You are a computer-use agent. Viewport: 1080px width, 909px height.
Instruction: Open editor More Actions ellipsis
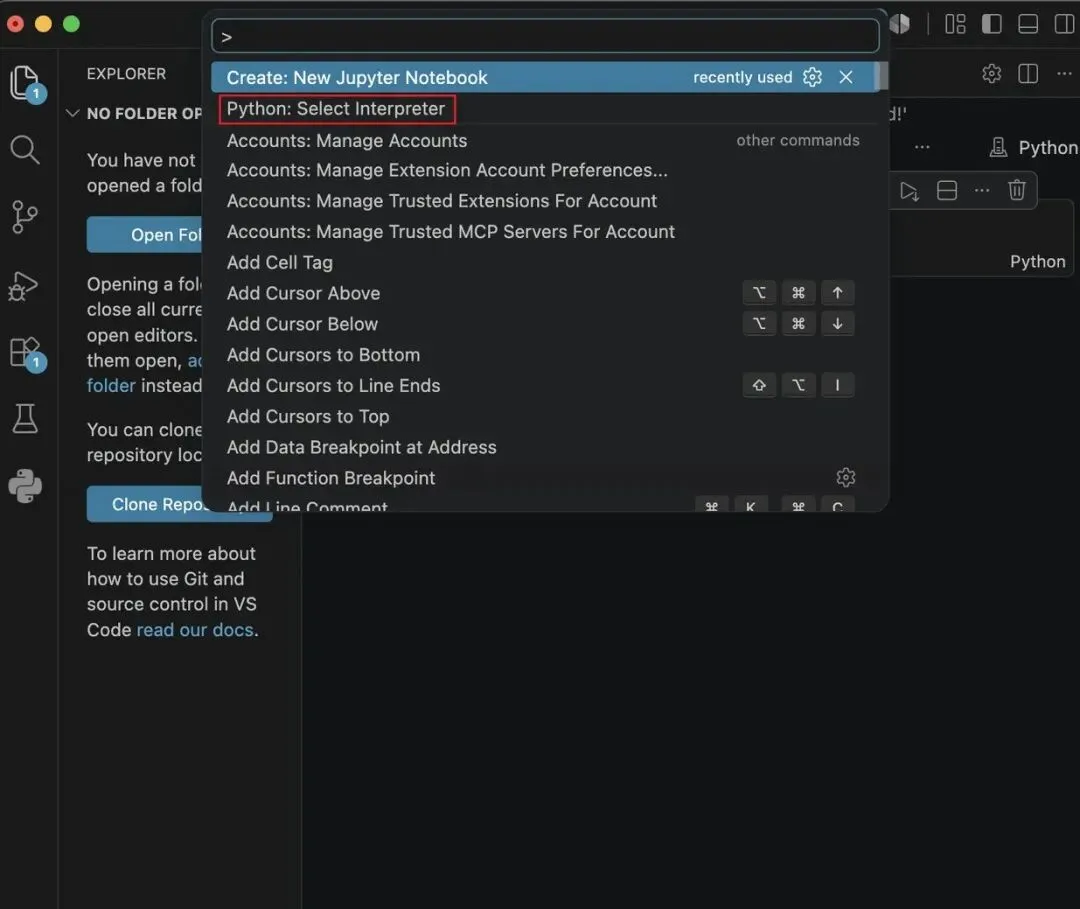click(x=1064, y=73)
